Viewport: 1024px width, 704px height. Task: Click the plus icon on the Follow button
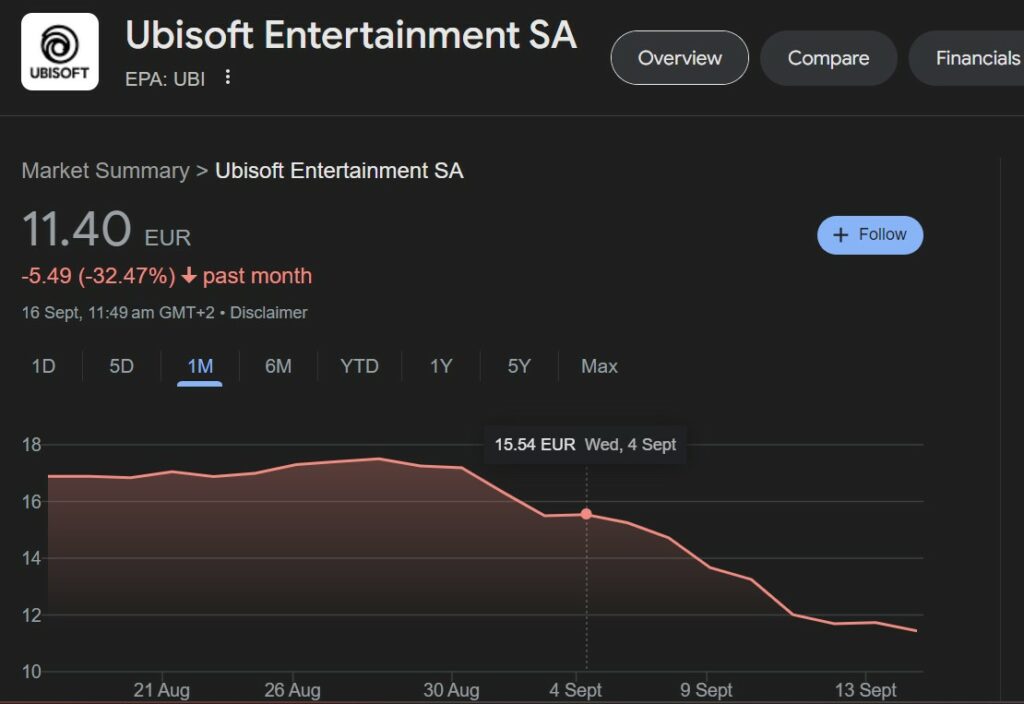tap(840, 235)
